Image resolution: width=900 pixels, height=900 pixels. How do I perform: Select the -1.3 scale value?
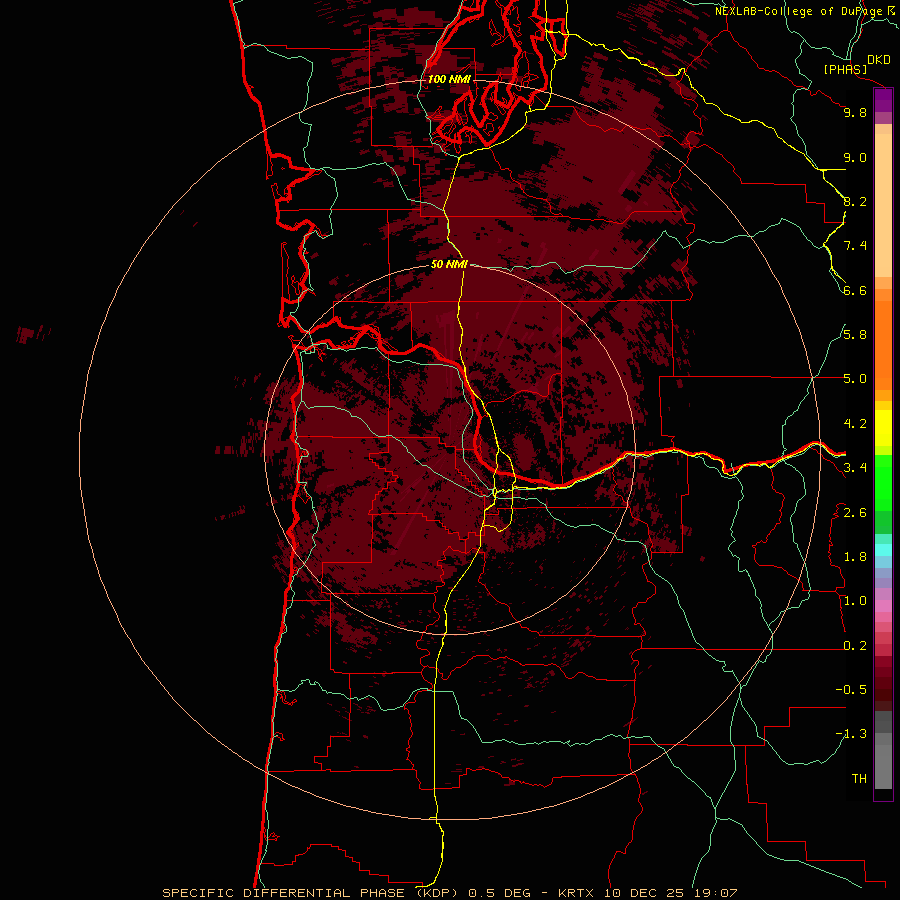pyautogui.click(x=851, y=734)
